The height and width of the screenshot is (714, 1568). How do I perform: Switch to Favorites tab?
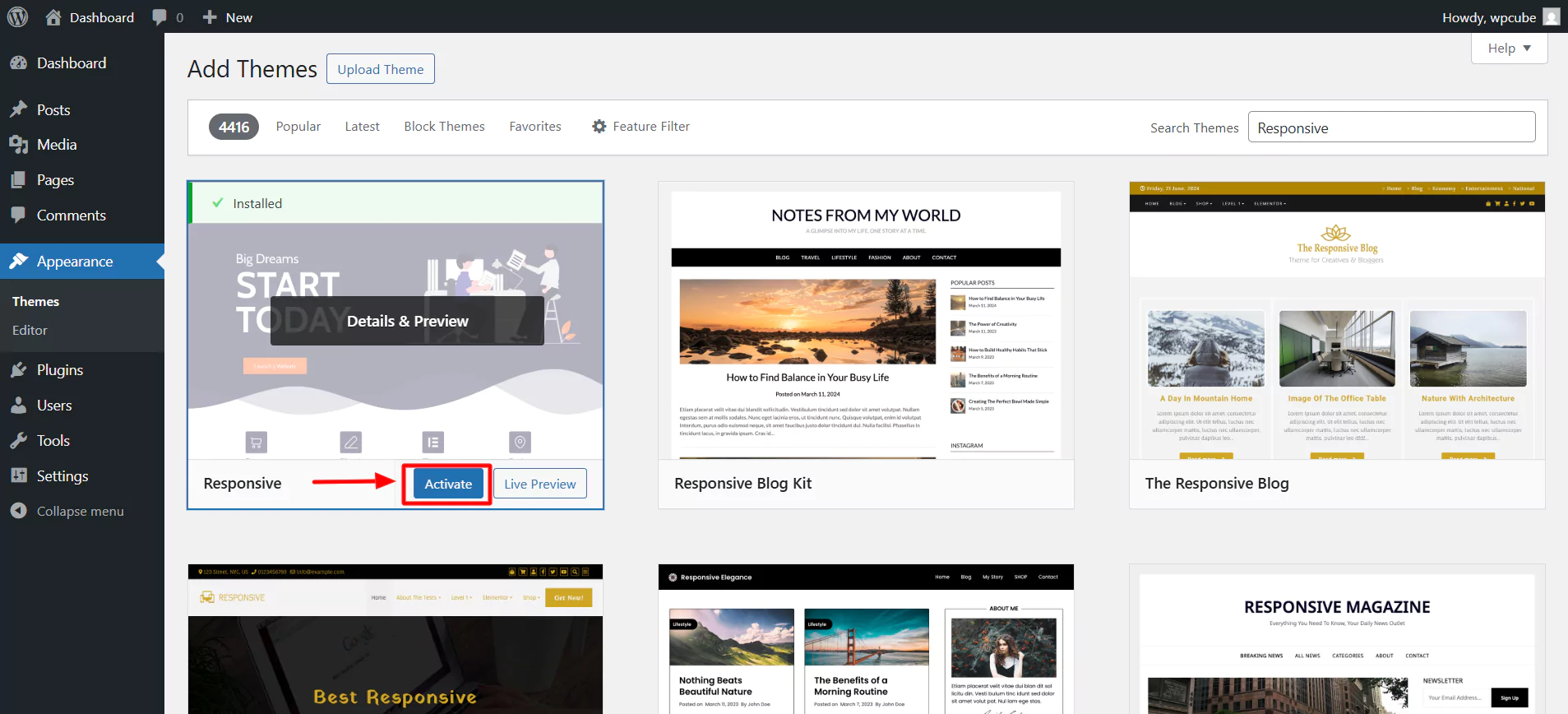(x=535, y=127)
